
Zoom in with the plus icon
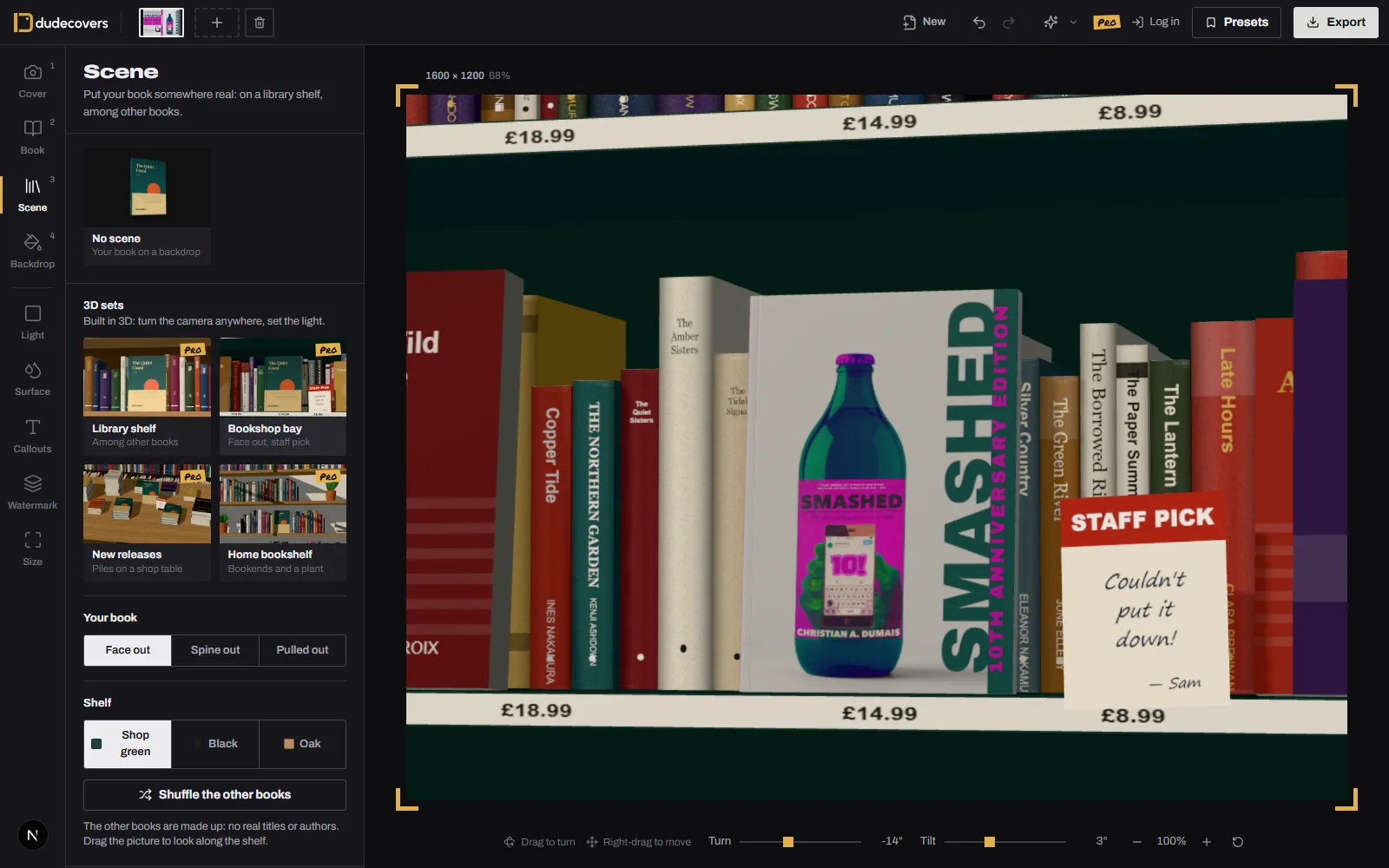pyautogui.click(x=1206, y=842)
